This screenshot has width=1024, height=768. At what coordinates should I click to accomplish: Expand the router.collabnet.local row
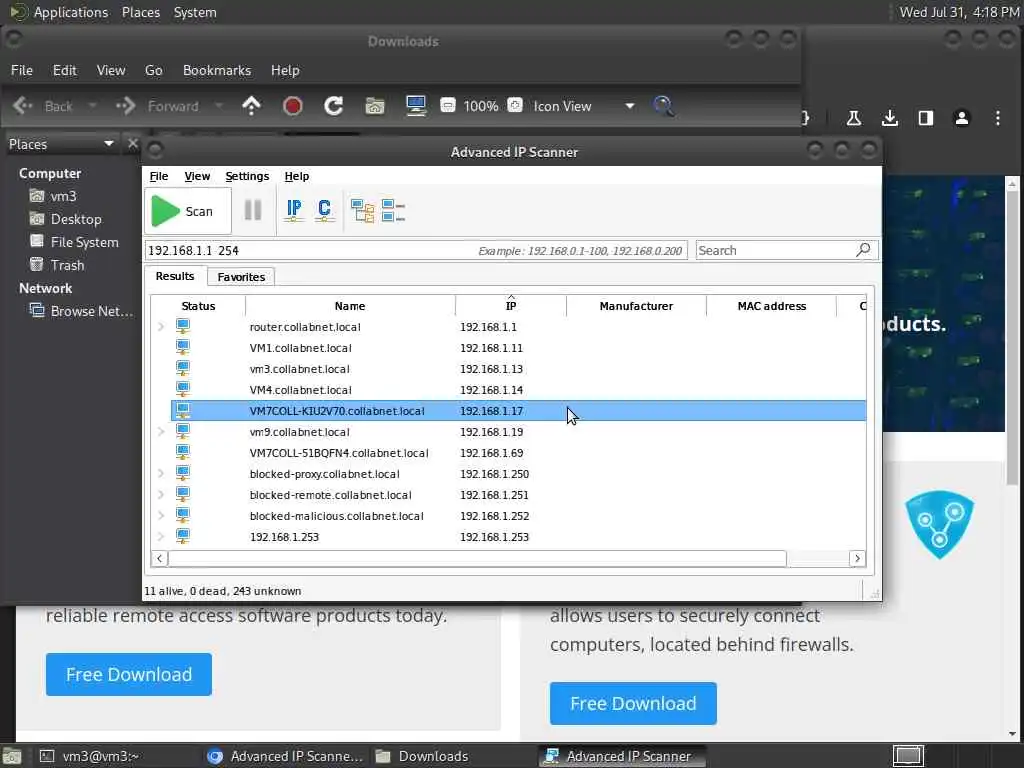tap(161, 327)
